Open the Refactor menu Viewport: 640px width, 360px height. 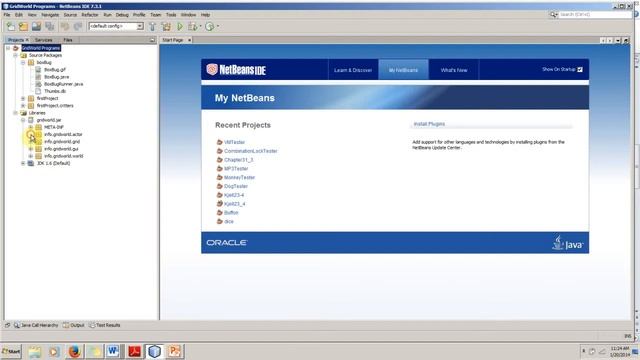coord(90,15)
